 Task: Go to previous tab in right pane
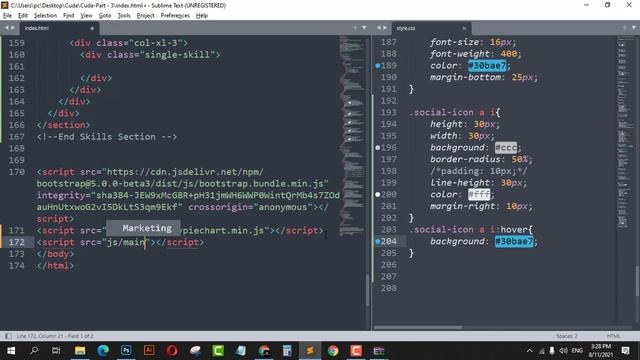tap(379, 28)
